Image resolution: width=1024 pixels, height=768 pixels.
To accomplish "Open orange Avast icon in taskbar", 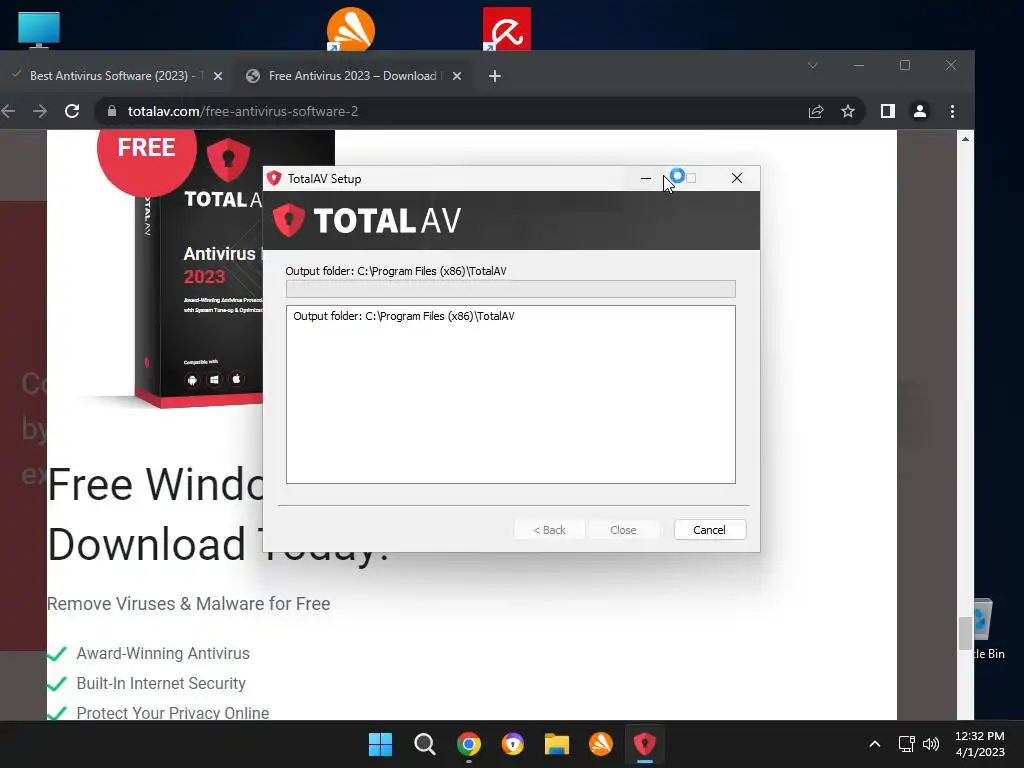I will (601, 744).
